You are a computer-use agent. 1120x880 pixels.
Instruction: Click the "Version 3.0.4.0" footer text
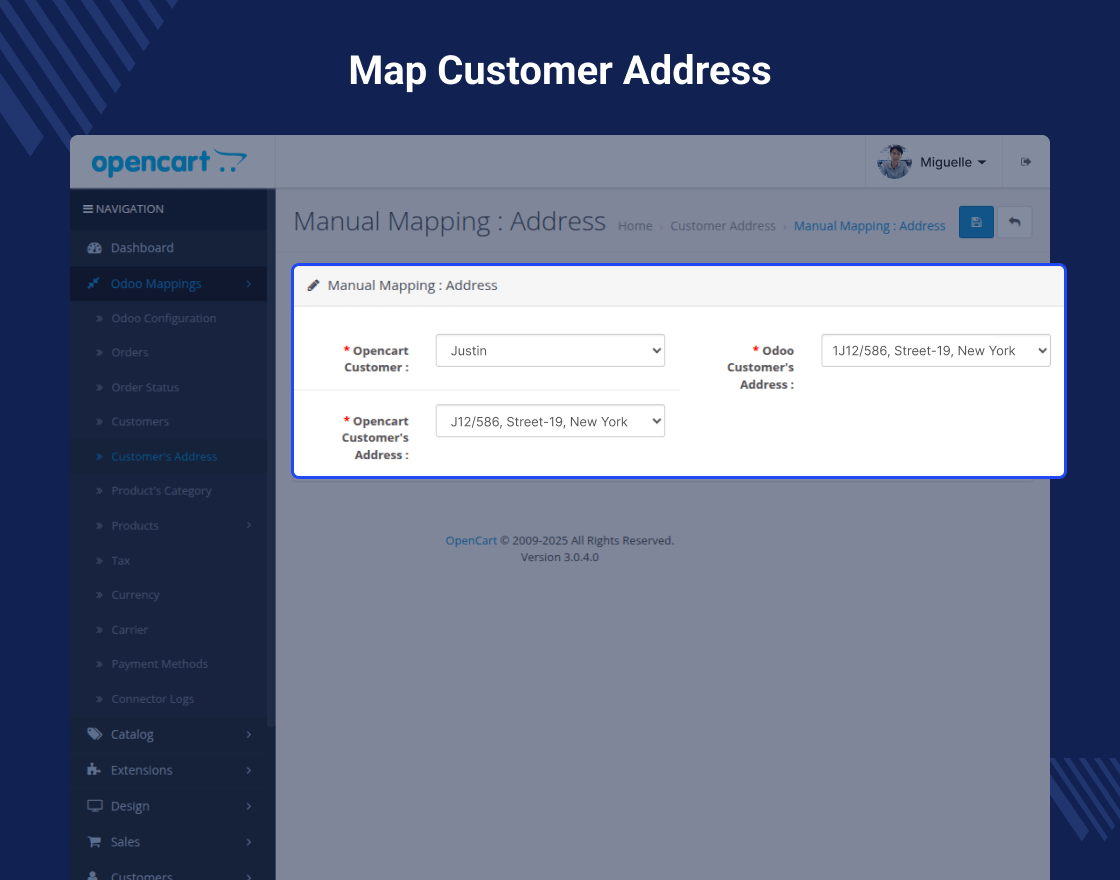pyautogui.click(x=560, y=557)
